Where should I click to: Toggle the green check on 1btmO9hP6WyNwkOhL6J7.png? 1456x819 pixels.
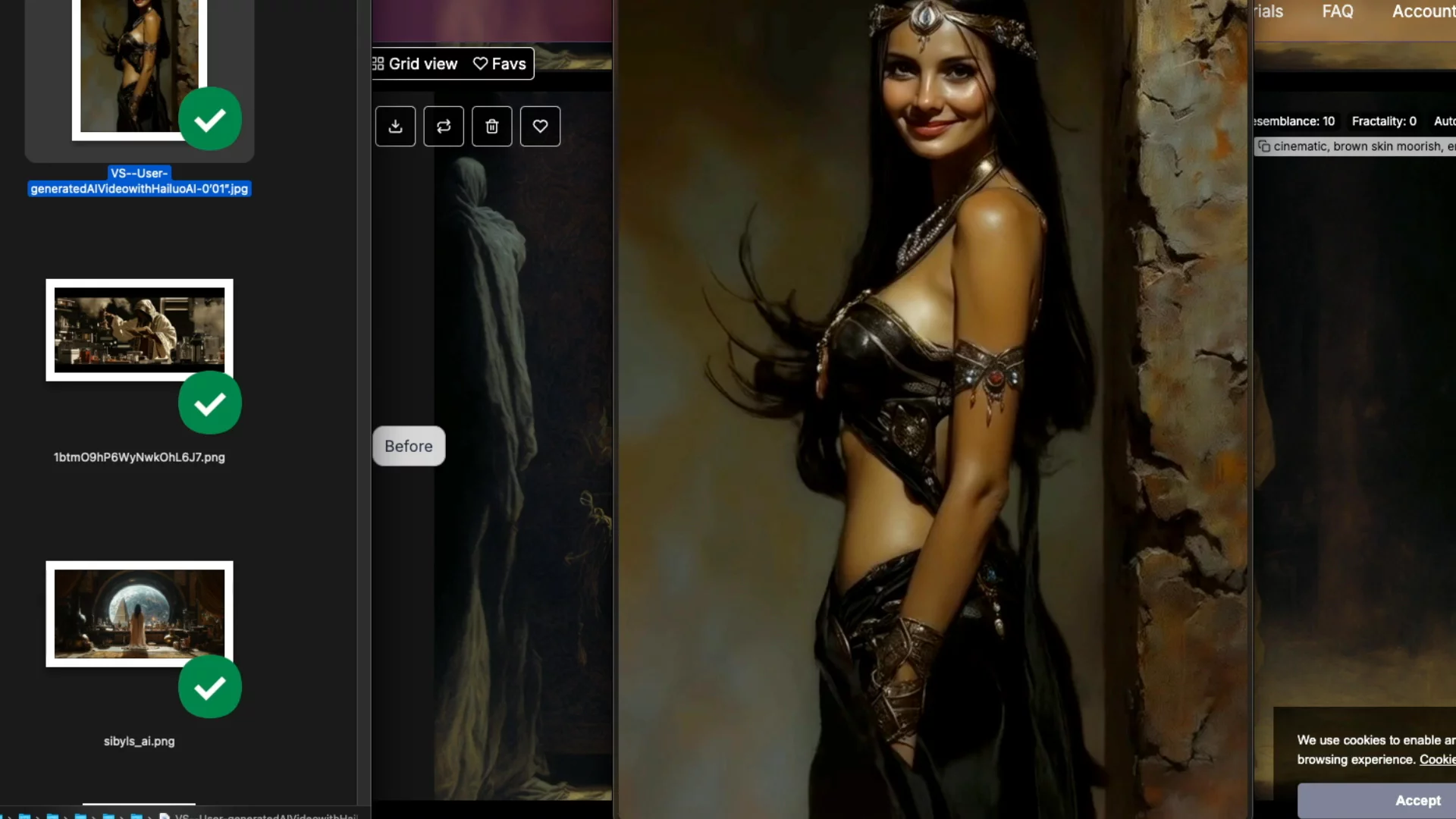pyautogui.click(x=210, y=403)
